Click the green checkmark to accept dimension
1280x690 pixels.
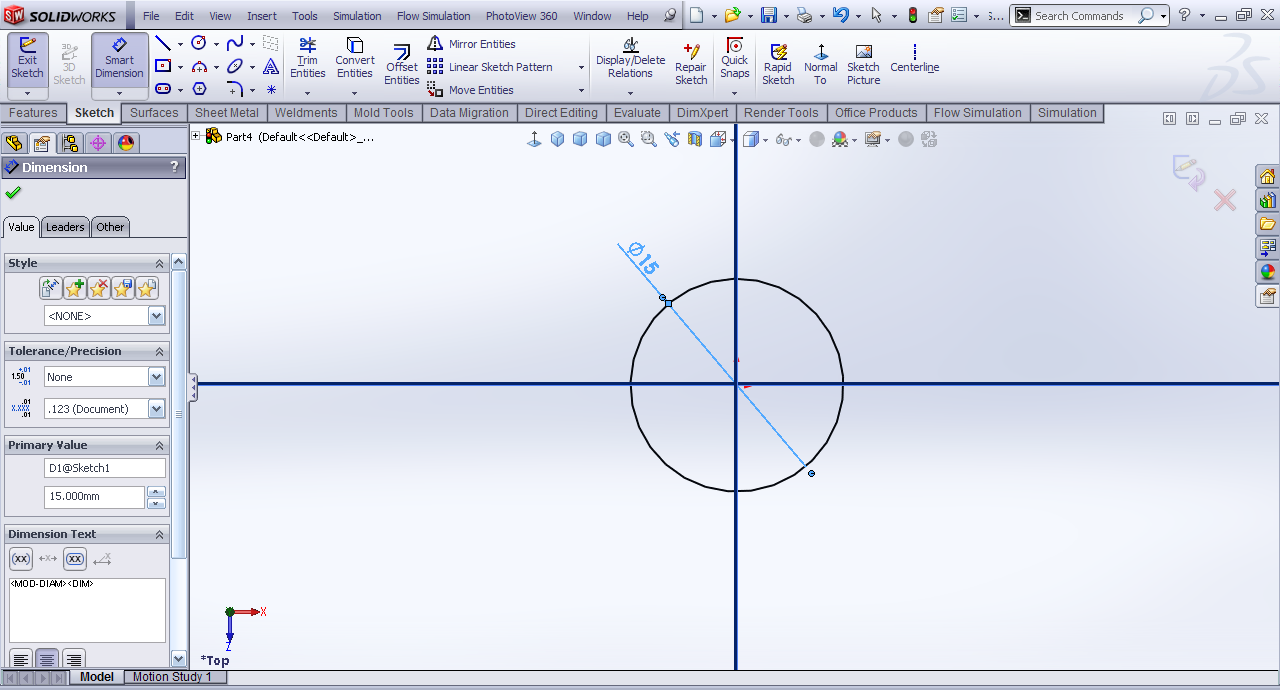(x=13, y=193)
